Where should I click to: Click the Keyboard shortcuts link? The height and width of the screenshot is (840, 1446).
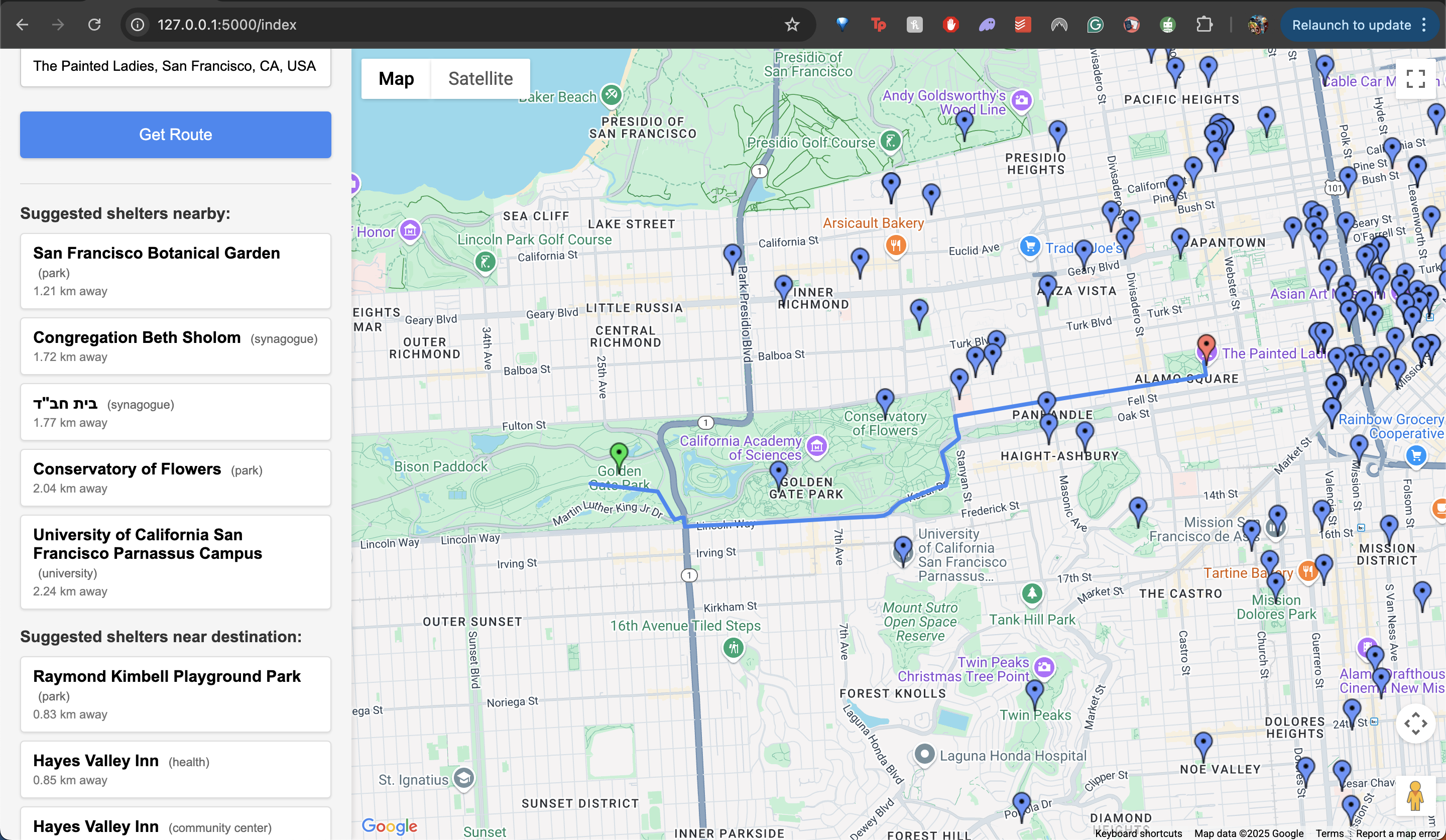point(1138,833)
